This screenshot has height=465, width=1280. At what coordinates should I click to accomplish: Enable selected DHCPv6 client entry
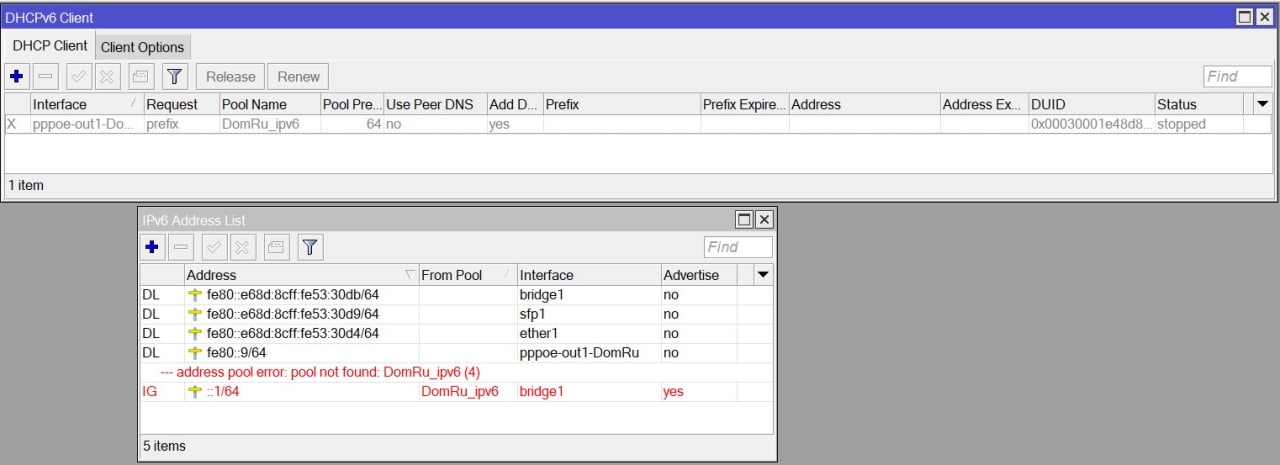click(79, 76)
